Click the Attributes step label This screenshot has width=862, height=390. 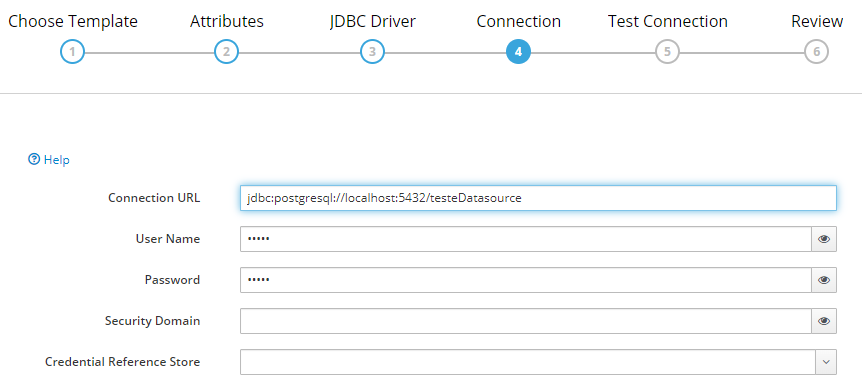(226, 21)
